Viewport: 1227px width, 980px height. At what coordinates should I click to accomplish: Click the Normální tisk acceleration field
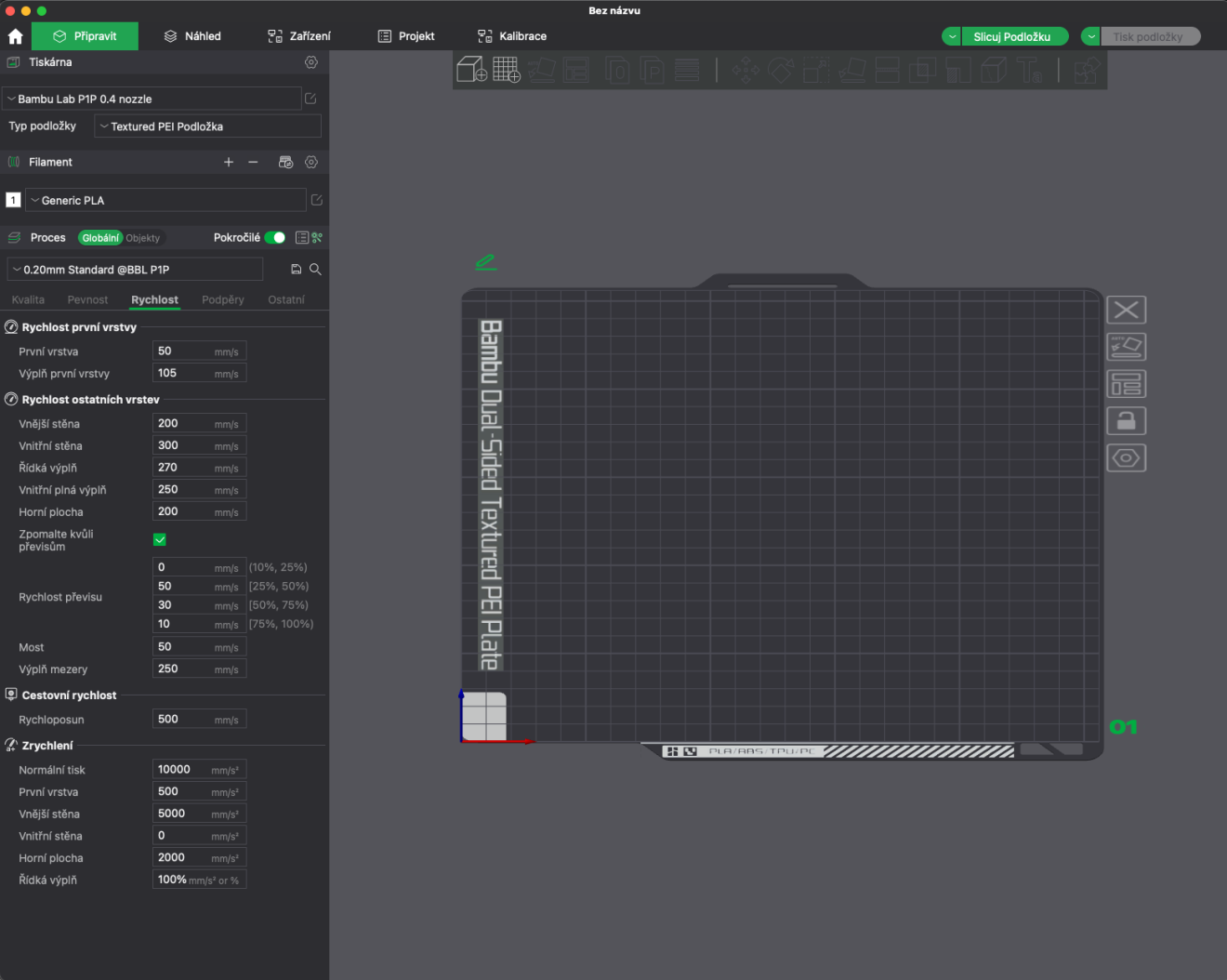pyautogui.click(x=199, y=770)
